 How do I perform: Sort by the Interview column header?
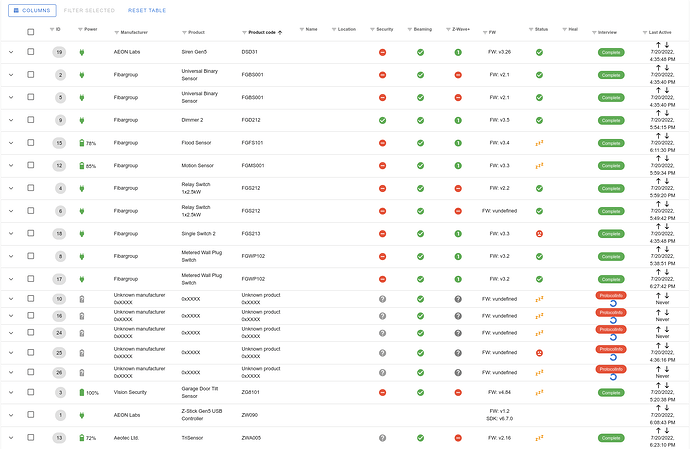pos(607,32)
